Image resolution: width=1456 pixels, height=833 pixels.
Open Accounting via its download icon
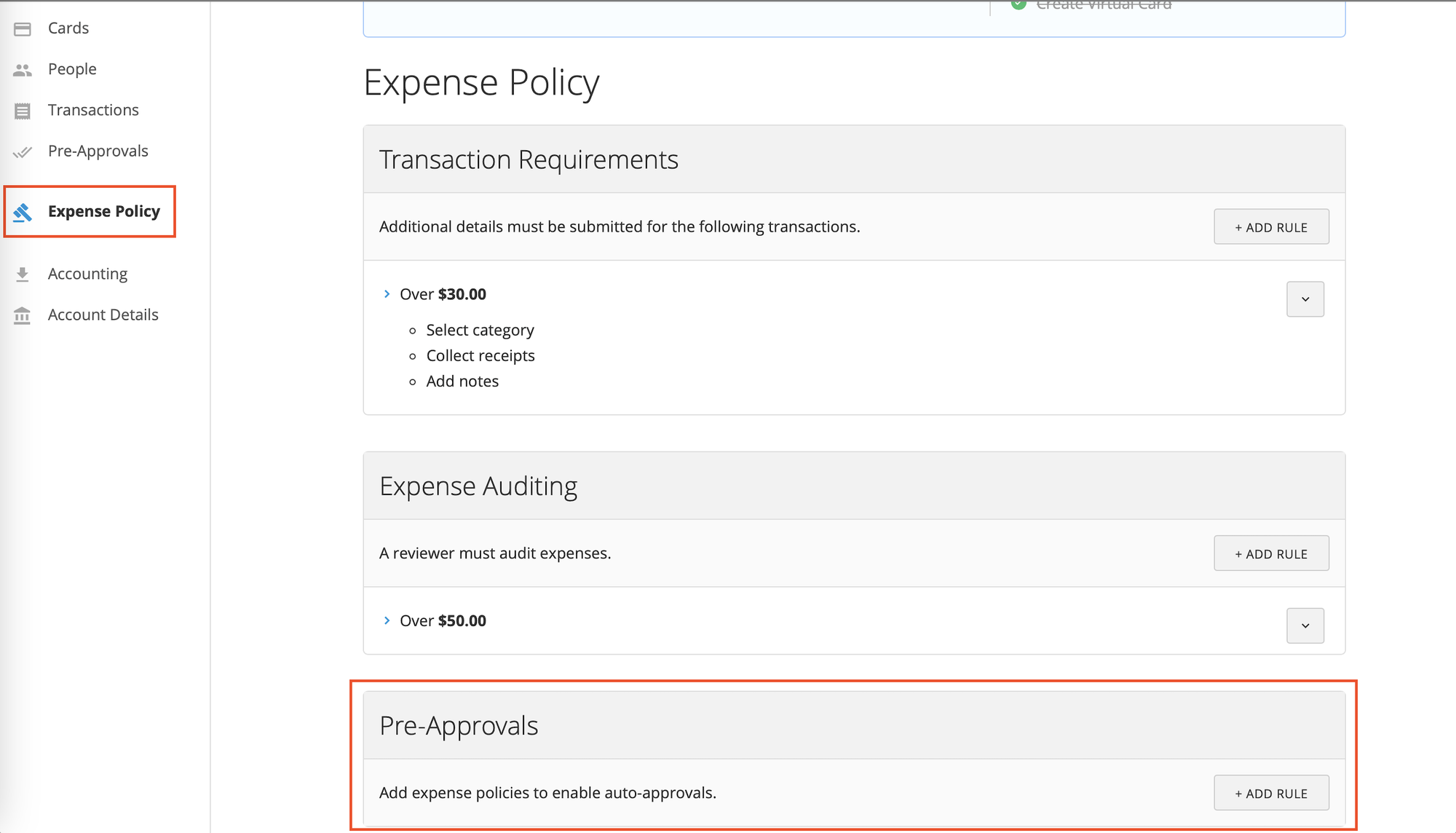pos(23,273)
